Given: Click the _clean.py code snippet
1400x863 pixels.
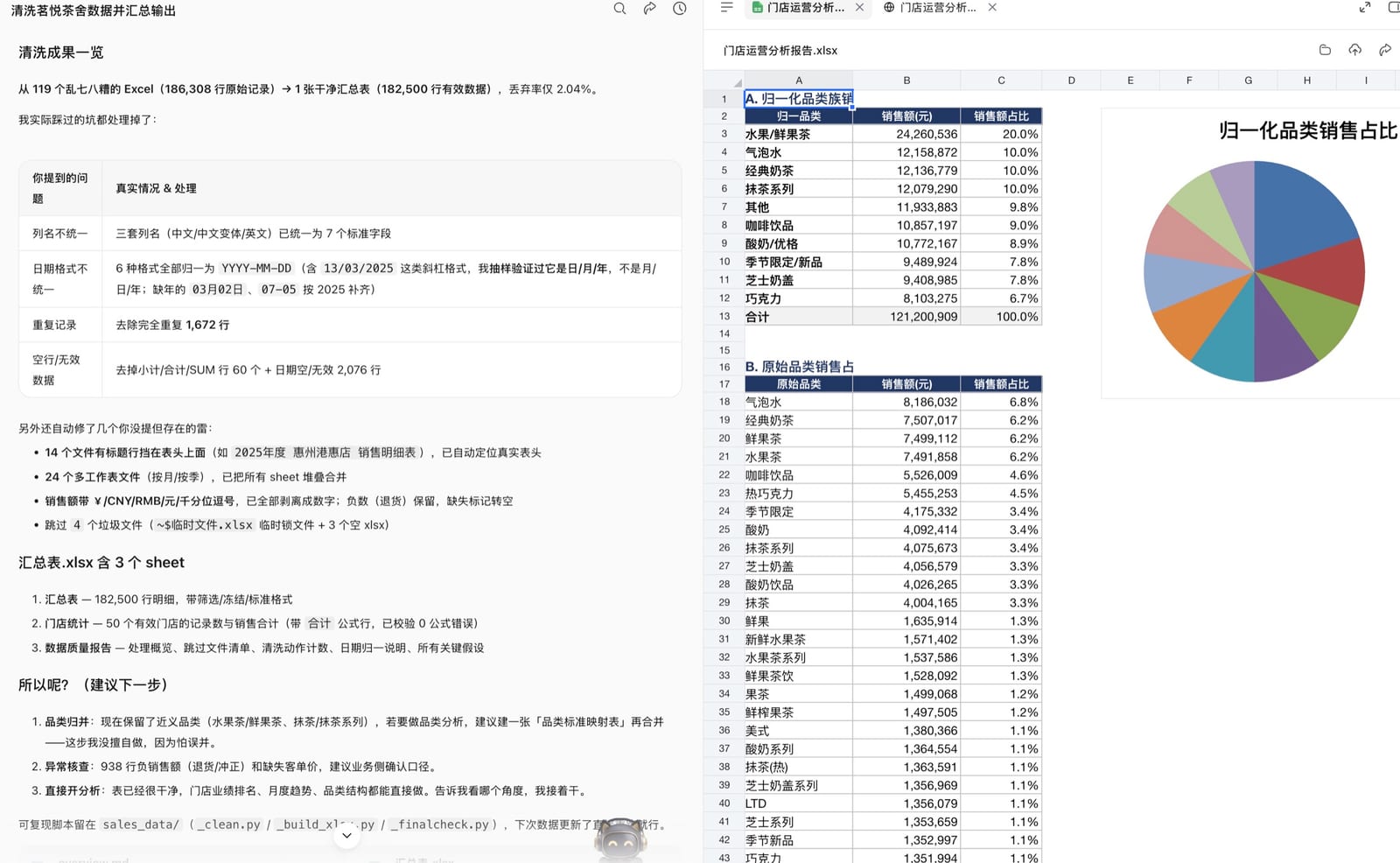Looking at the screenshot, I should pos(229,824).
